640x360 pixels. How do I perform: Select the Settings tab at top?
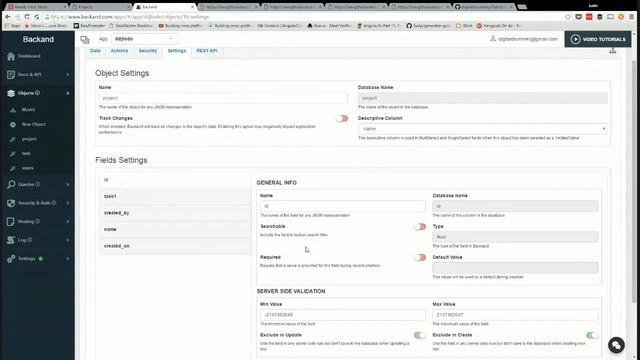tap(177, 51)
